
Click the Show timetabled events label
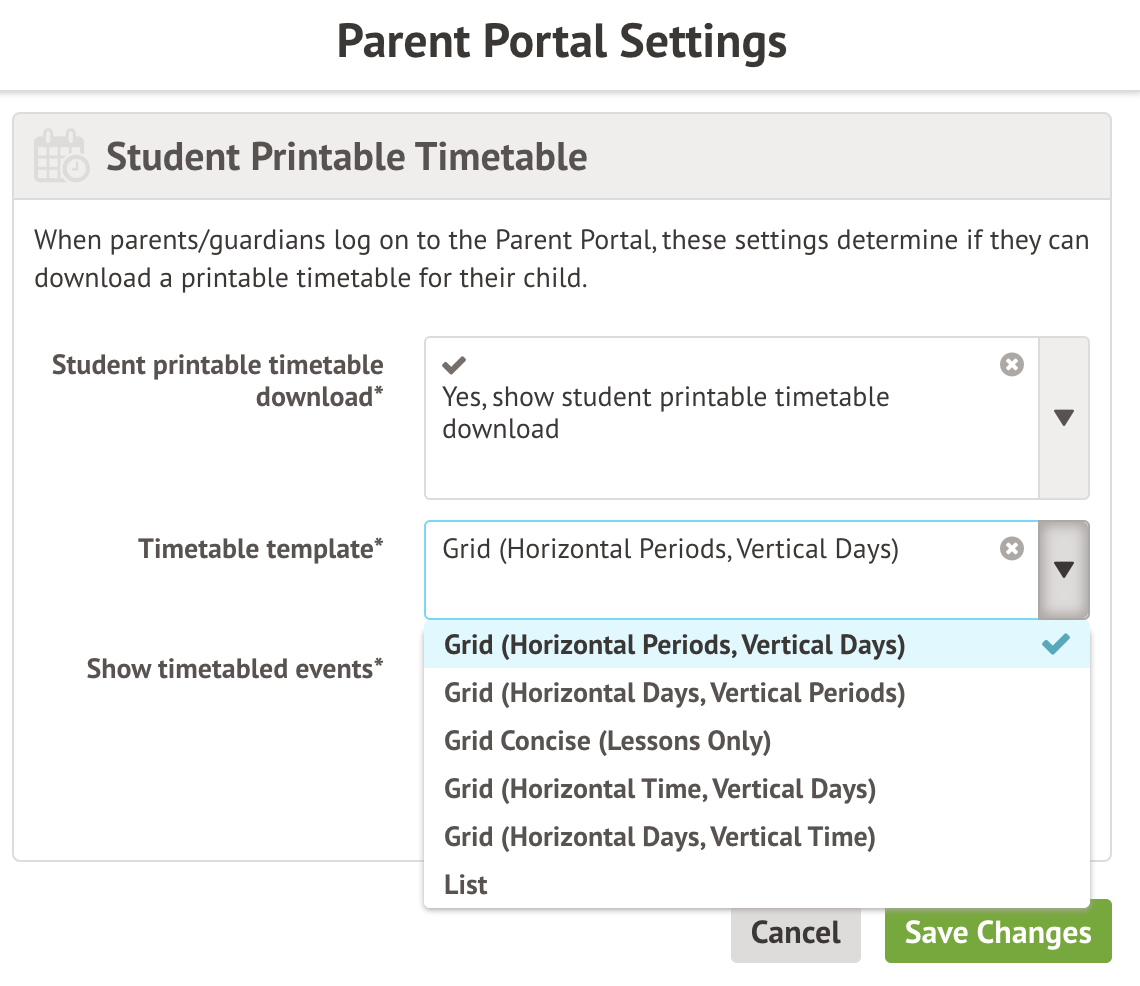tap(235, 668)
